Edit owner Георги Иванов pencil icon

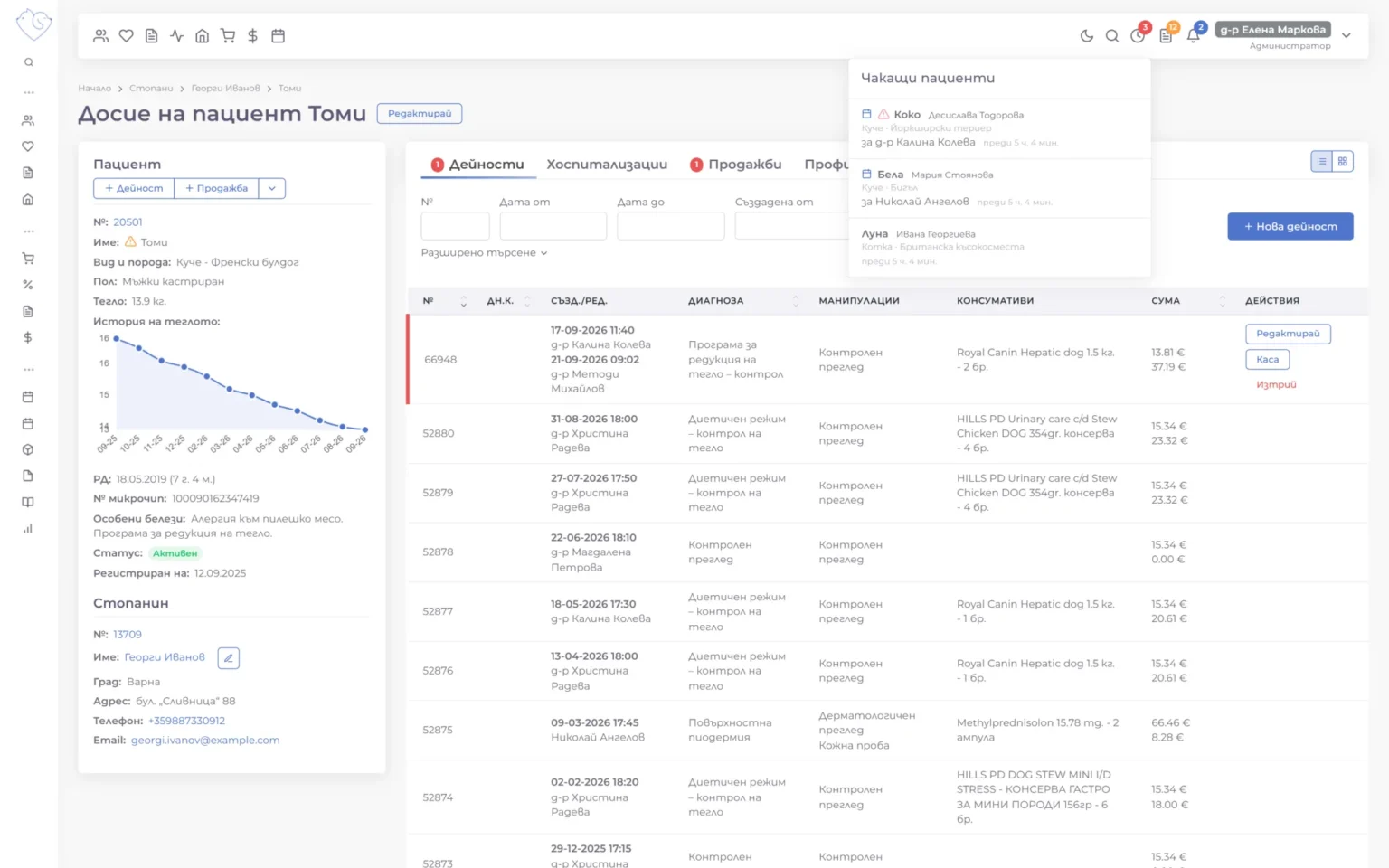click(229, 658)
